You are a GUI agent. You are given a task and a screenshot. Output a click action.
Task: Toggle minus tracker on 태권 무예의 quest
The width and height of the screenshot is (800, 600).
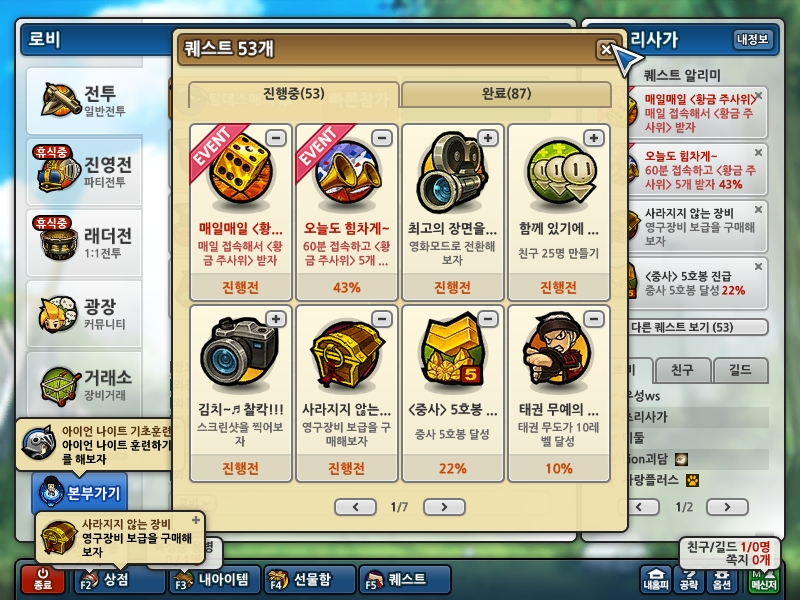coord(593,319)
